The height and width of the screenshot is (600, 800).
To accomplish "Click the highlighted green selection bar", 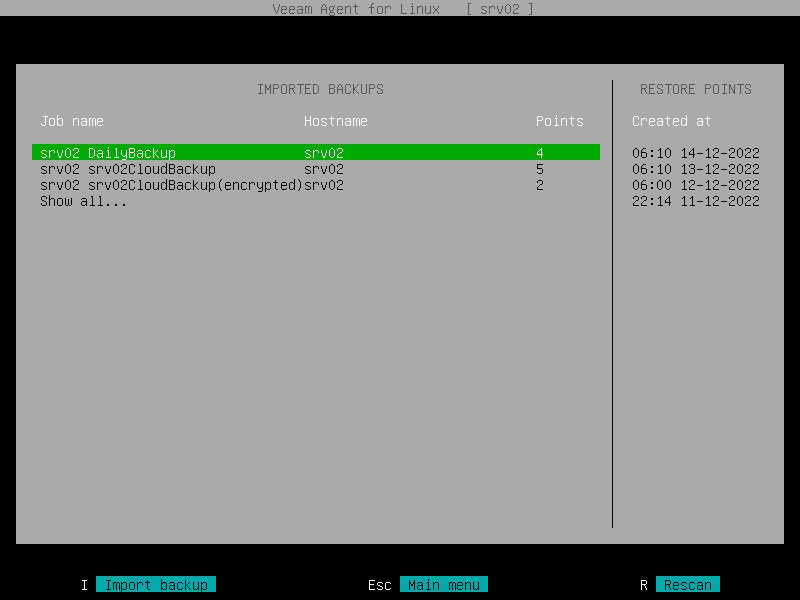I will tap(320, 152).
